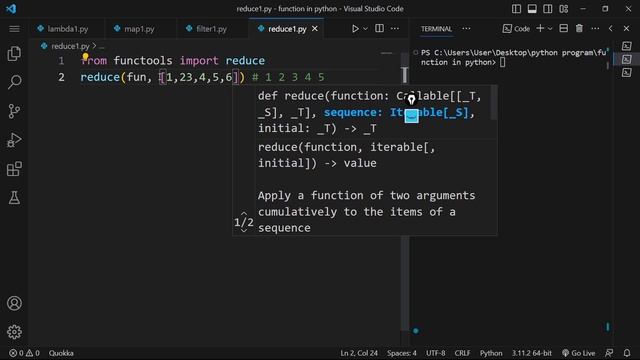Open the new terminal launch profile dropdown

550,29
